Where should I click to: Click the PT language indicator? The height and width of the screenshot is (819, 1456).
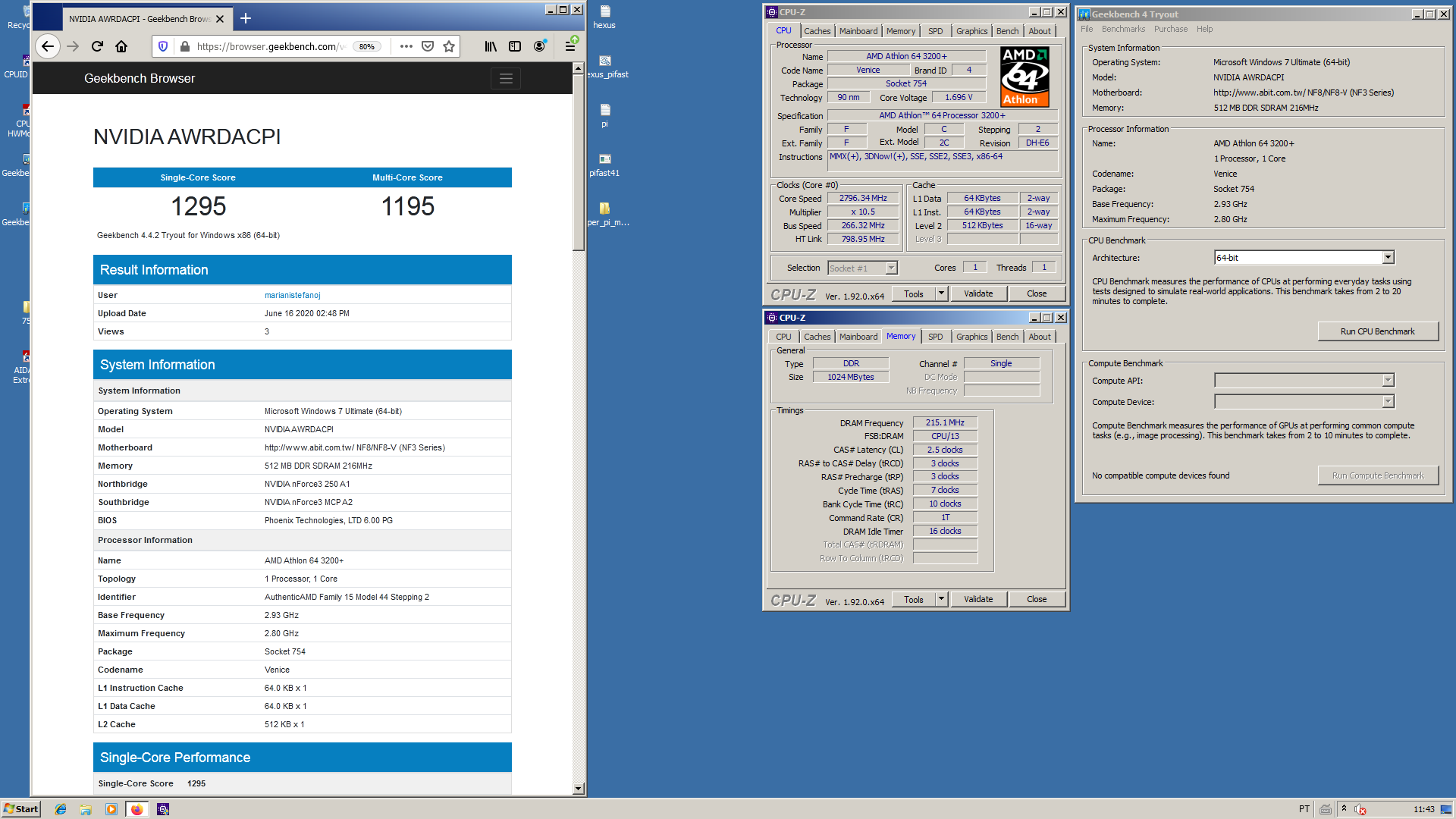pyautogui.click(x=1304, y=809)
